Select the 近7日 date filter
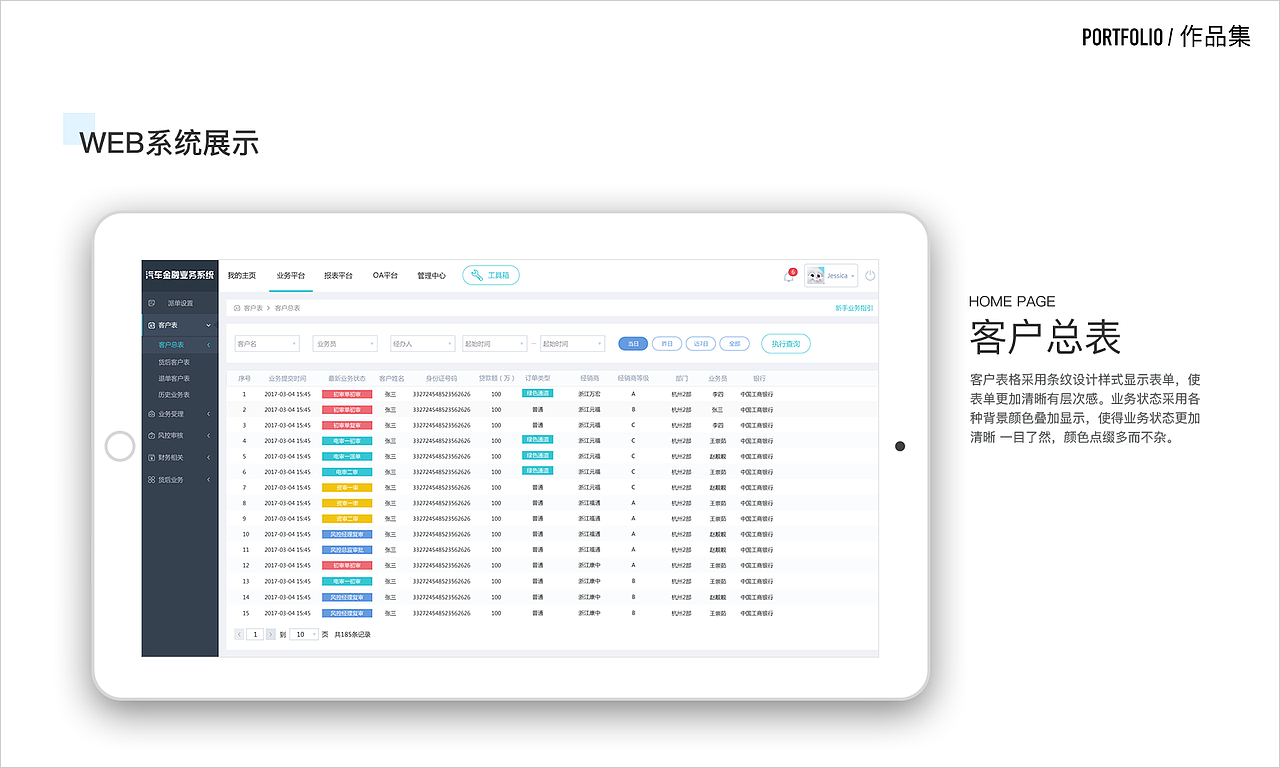Image resolution: width=1280 pixels, height=768 pixels. 701,343
